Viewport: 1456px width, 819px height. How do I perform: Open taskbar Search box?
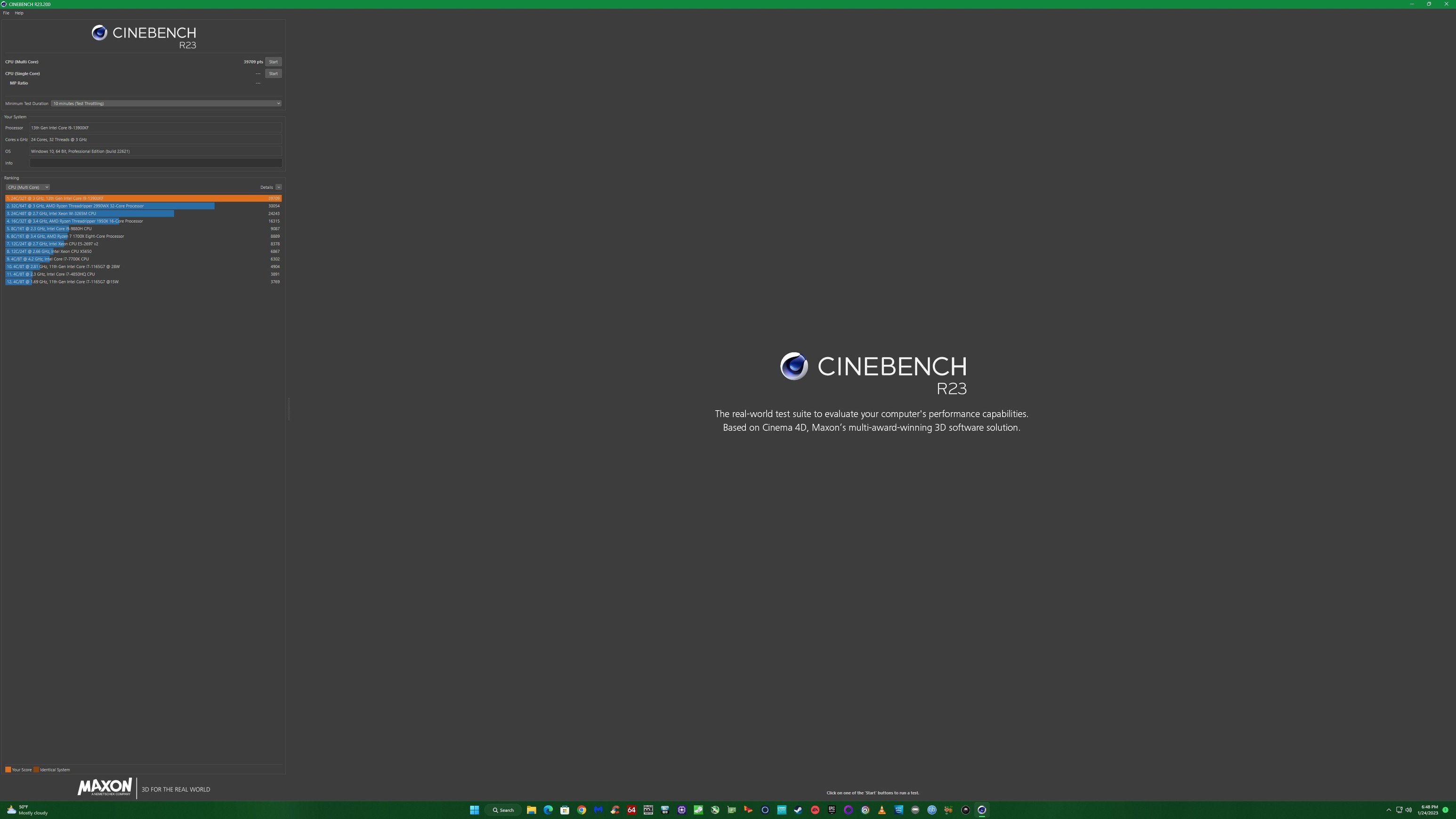[503, 810]
